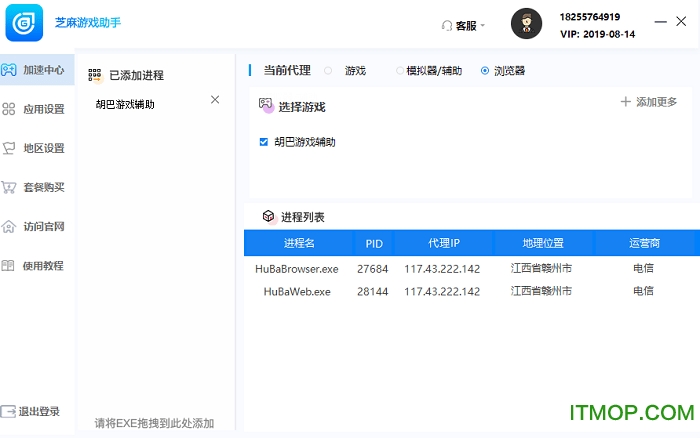
Task: Click 电信 in the HuBaWeb.exe row
Action: point(643,291)
